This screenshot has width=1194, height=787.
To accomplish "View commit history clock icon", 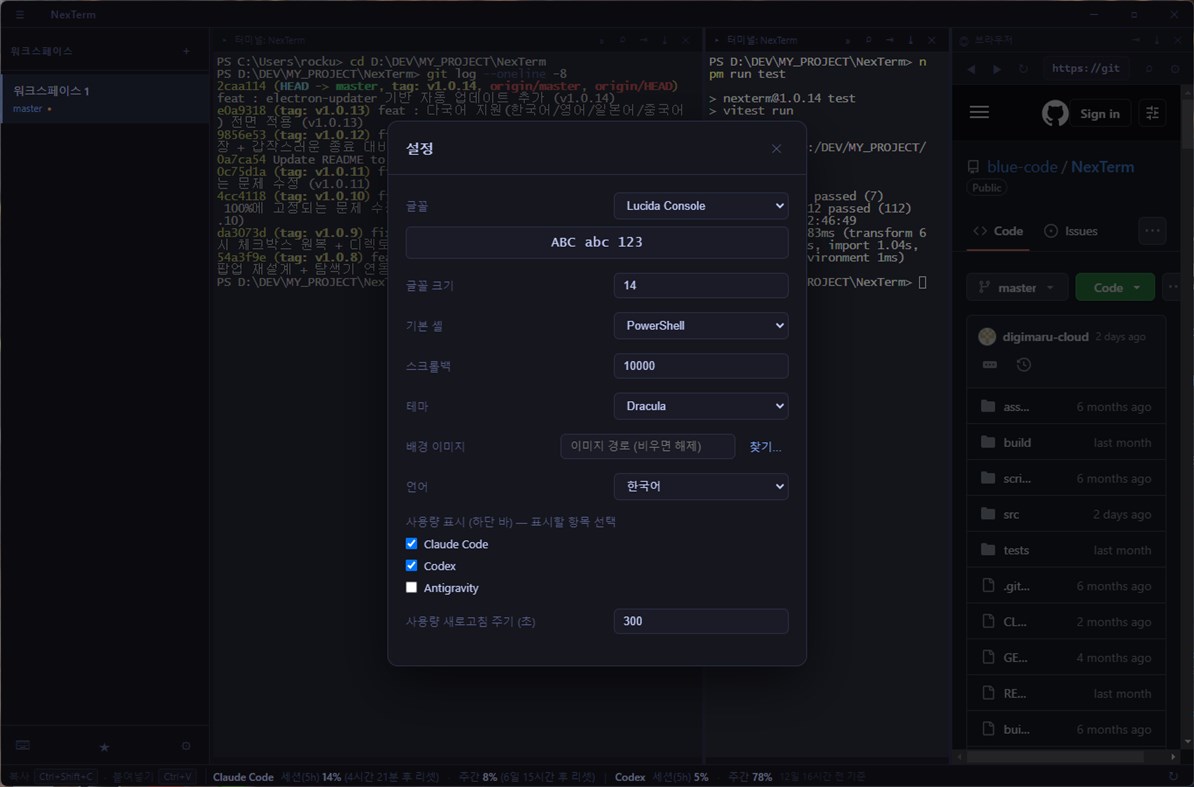I will coord(1023,365).
